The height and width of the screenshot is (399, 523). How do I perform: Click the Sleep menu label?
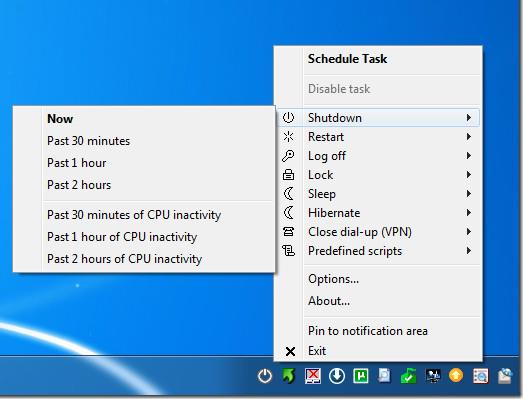322,194
